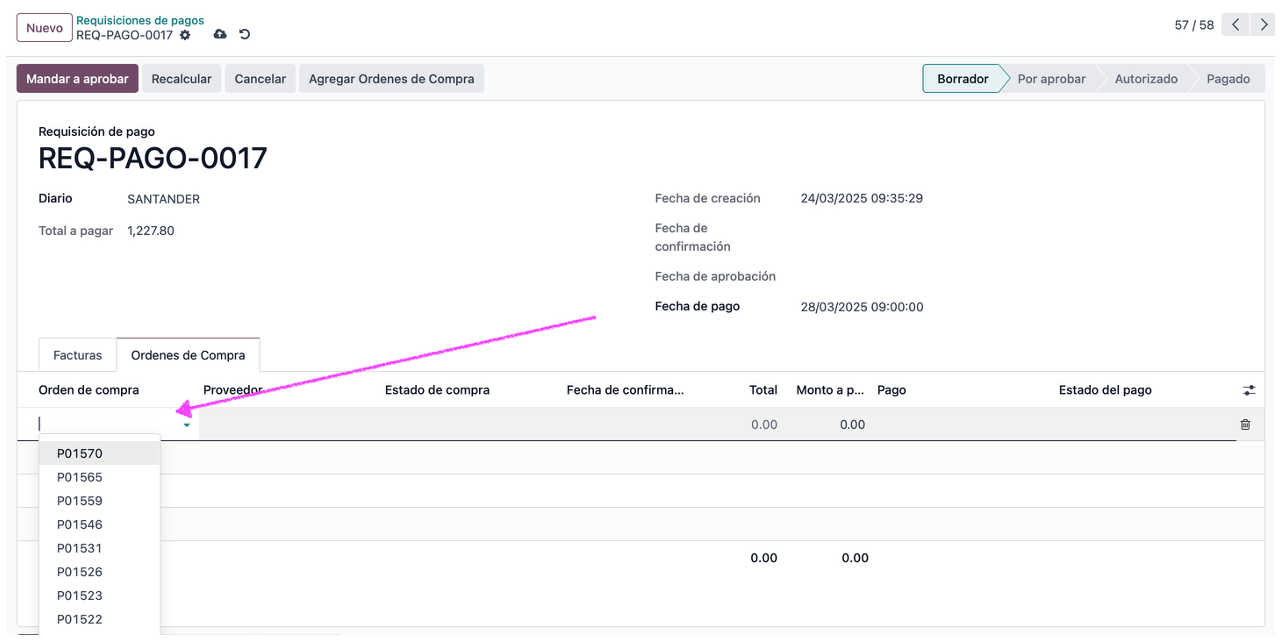The height and width of the screenshot is (643, 1281).
Task: Sort by Fecha de confirma... column header
Action: tap(625, 390)
